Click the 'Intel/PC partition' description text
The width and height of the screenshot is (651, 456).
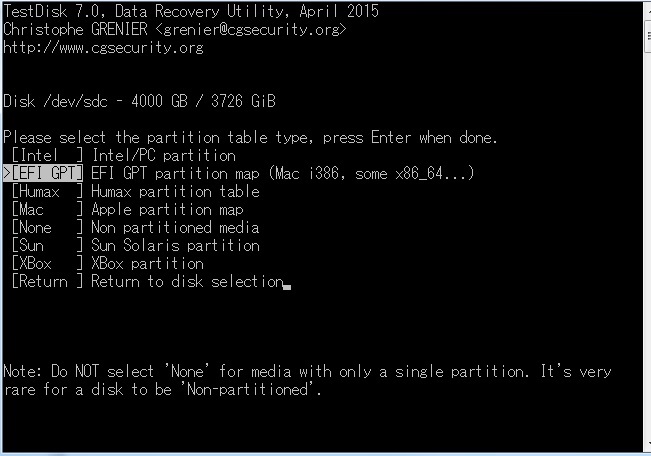[x=163, y=155]
